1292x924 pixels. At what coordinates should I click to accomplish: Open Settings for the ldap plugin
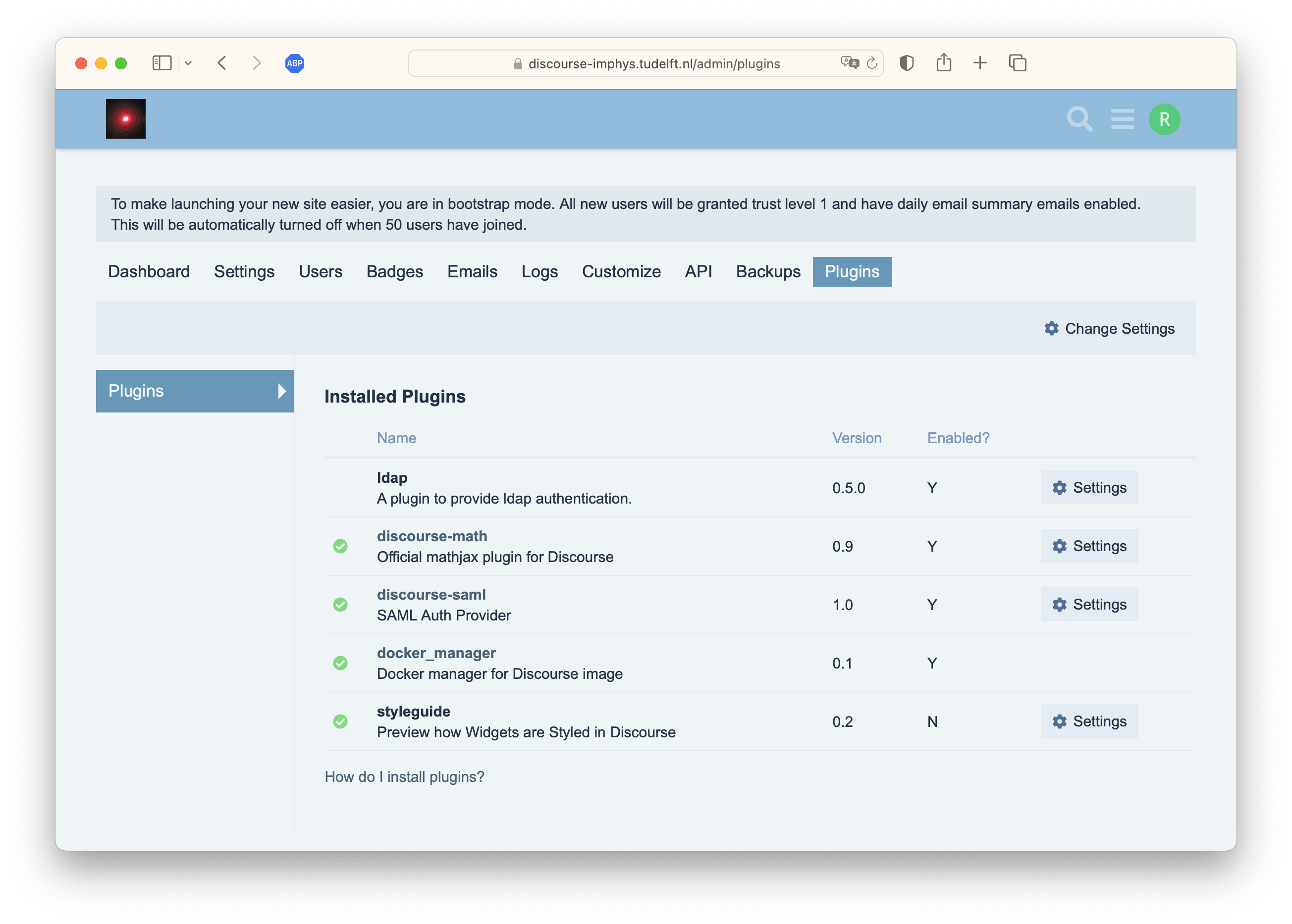point(1089,487)
